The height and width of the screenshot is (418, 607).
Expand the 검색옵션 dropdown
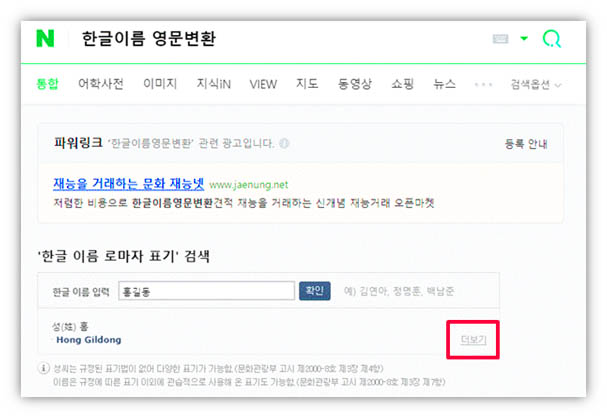tap(536, 84)
